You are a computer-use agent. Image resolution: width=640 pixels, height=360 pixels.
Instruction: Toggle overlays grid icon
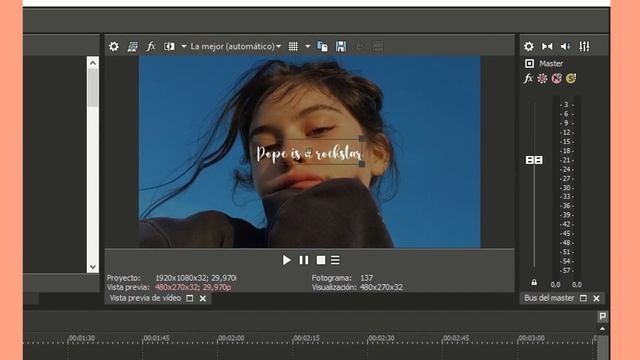coord(293,47)
